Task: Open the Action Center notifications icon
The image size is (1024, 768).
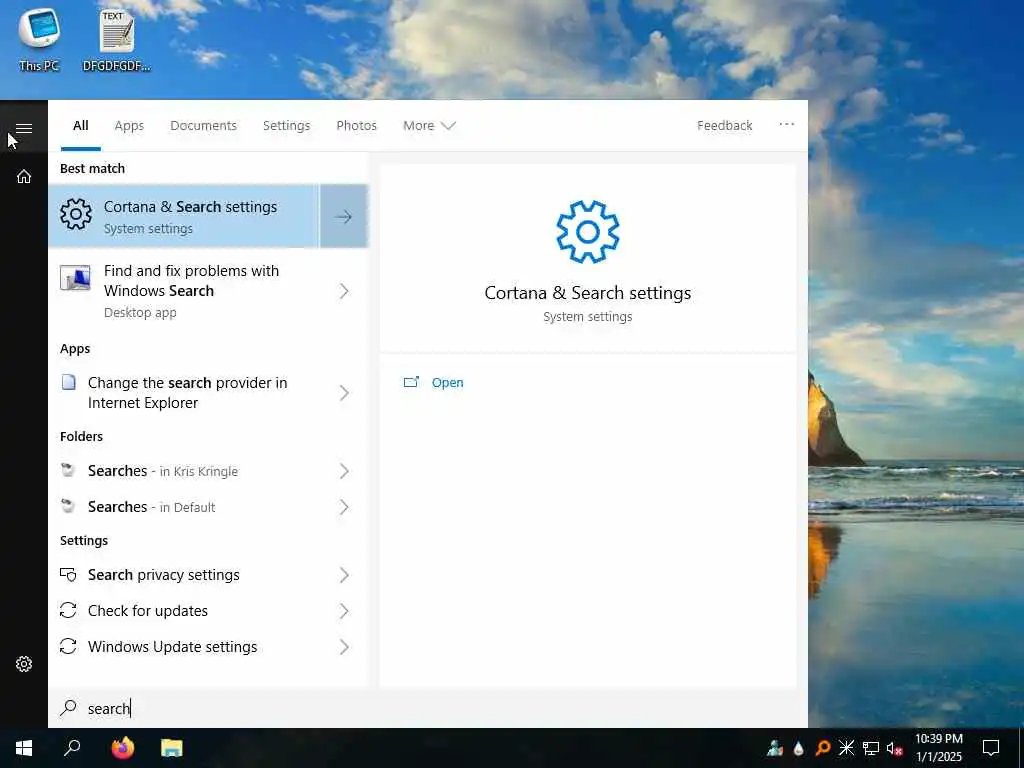Action: 991,748
